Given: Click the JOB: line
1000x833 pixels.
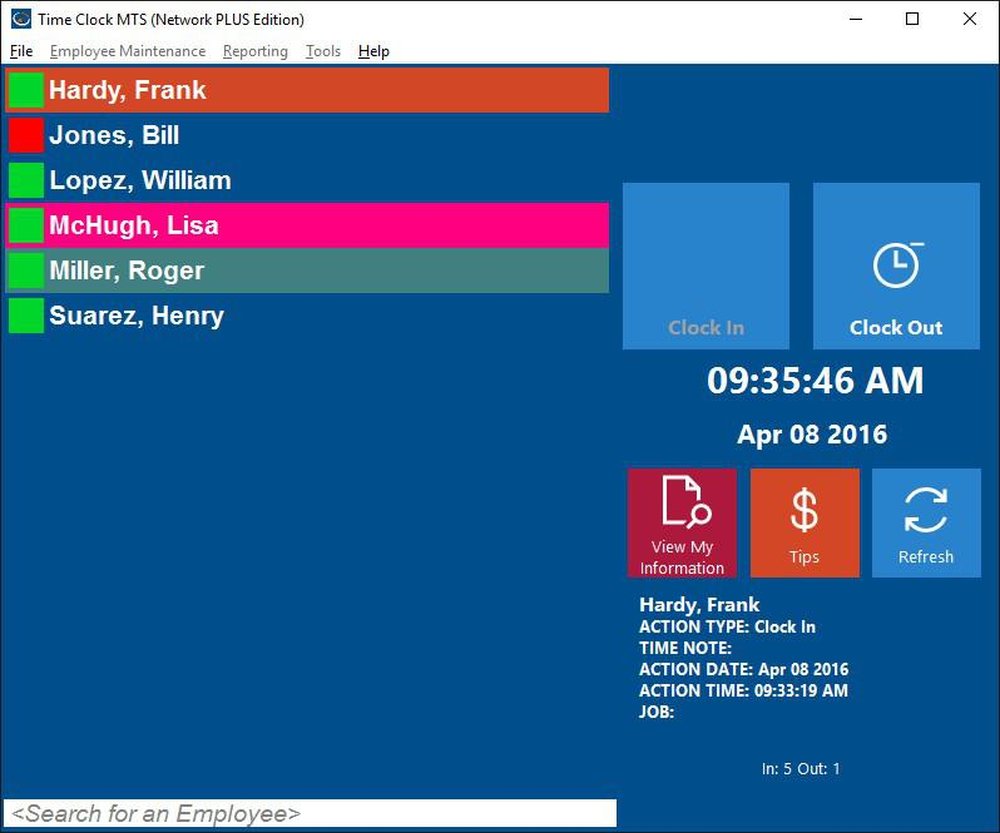Looking at the screenshot, I should point(657,712).
